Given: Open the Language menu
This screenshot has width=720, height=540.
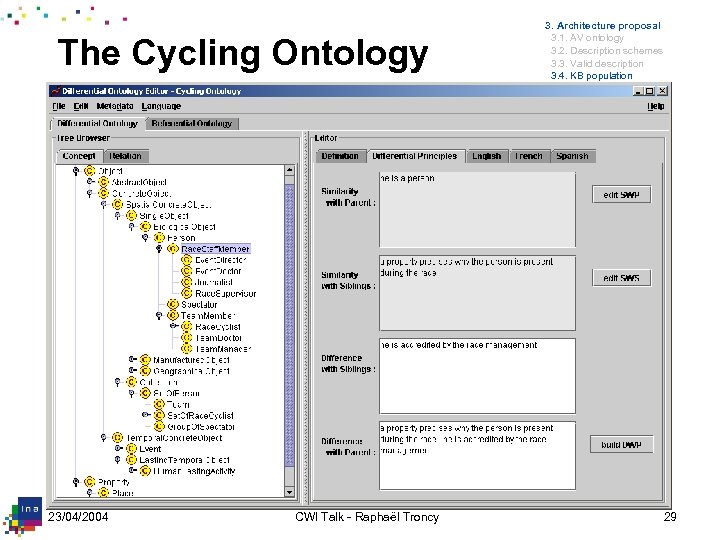Looking at the screenshot, I should pos(161,107).
